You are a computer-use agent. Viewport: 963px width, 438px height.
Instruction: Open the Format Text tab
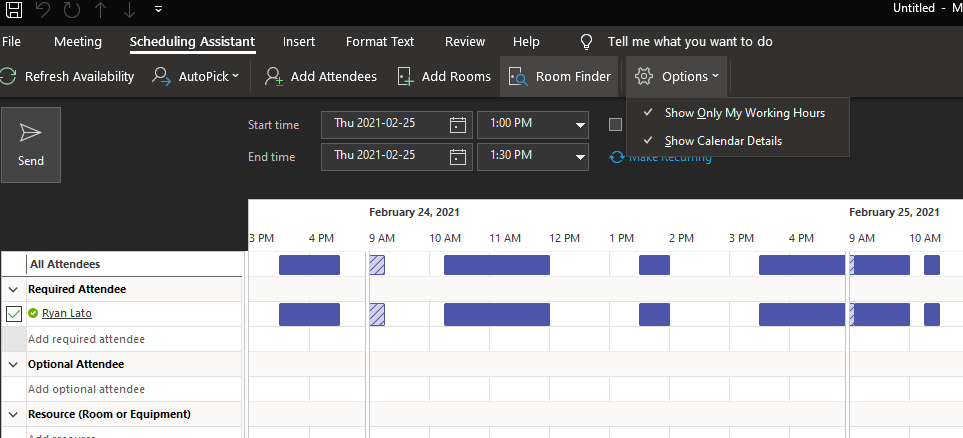tap(380, 42)
